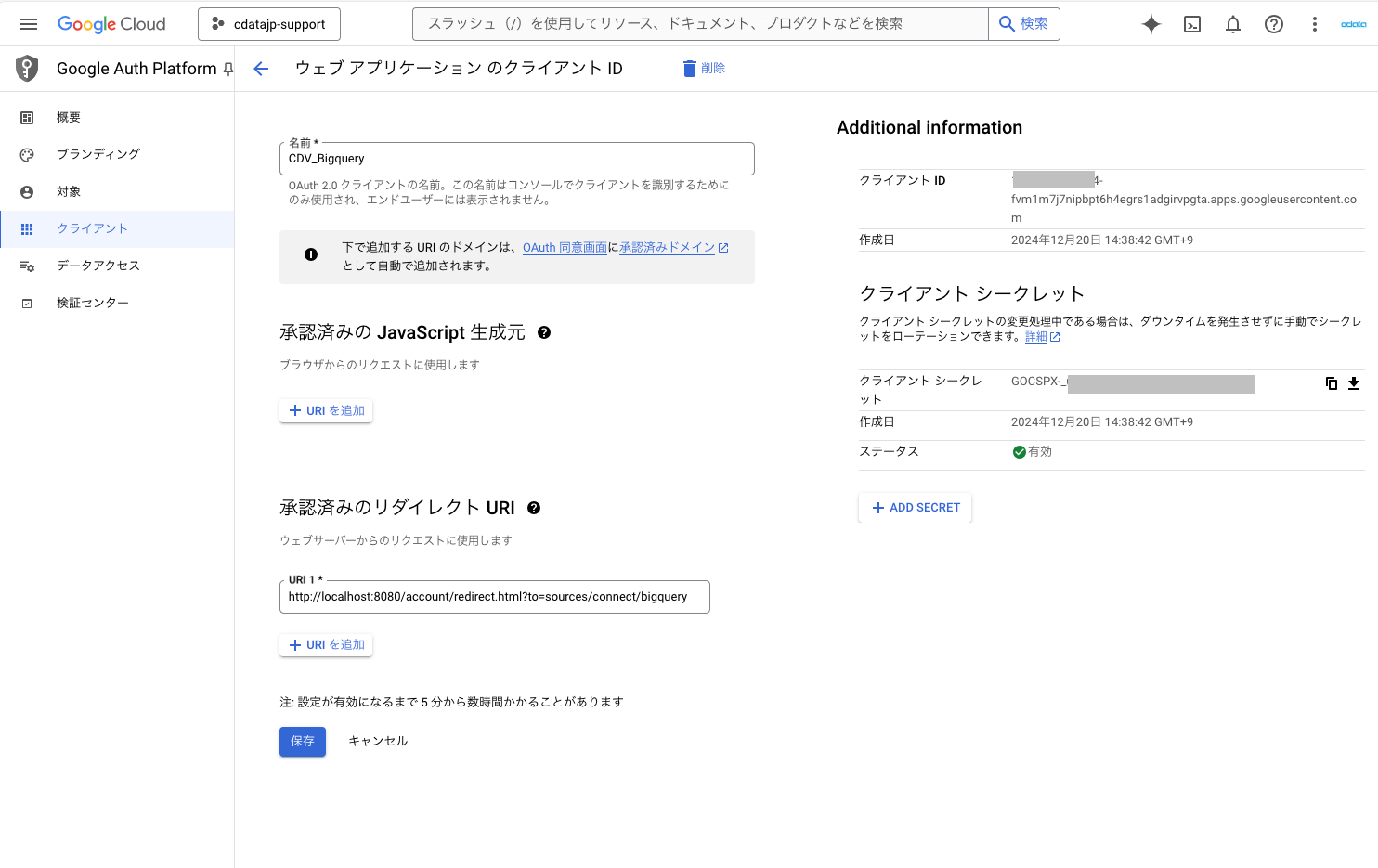
Task: Open the three-dot settings menu
Action: [1315, 24]
